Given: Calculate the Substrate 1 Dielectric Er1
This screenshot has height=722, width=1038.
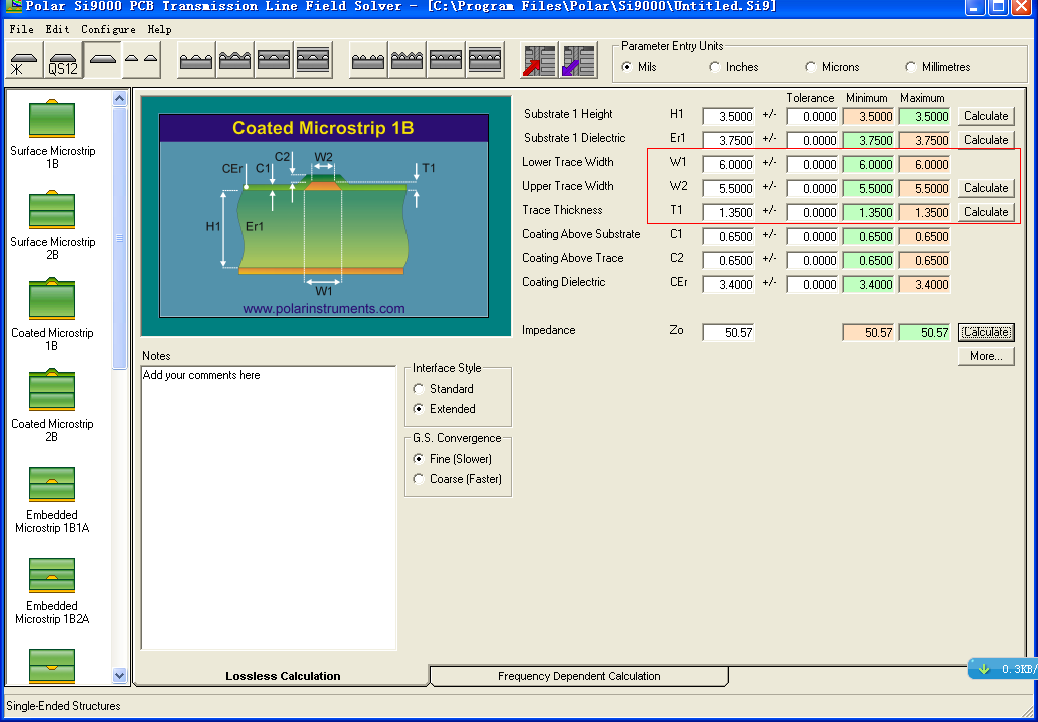Looking at the screenshot, I should point(986,140).
